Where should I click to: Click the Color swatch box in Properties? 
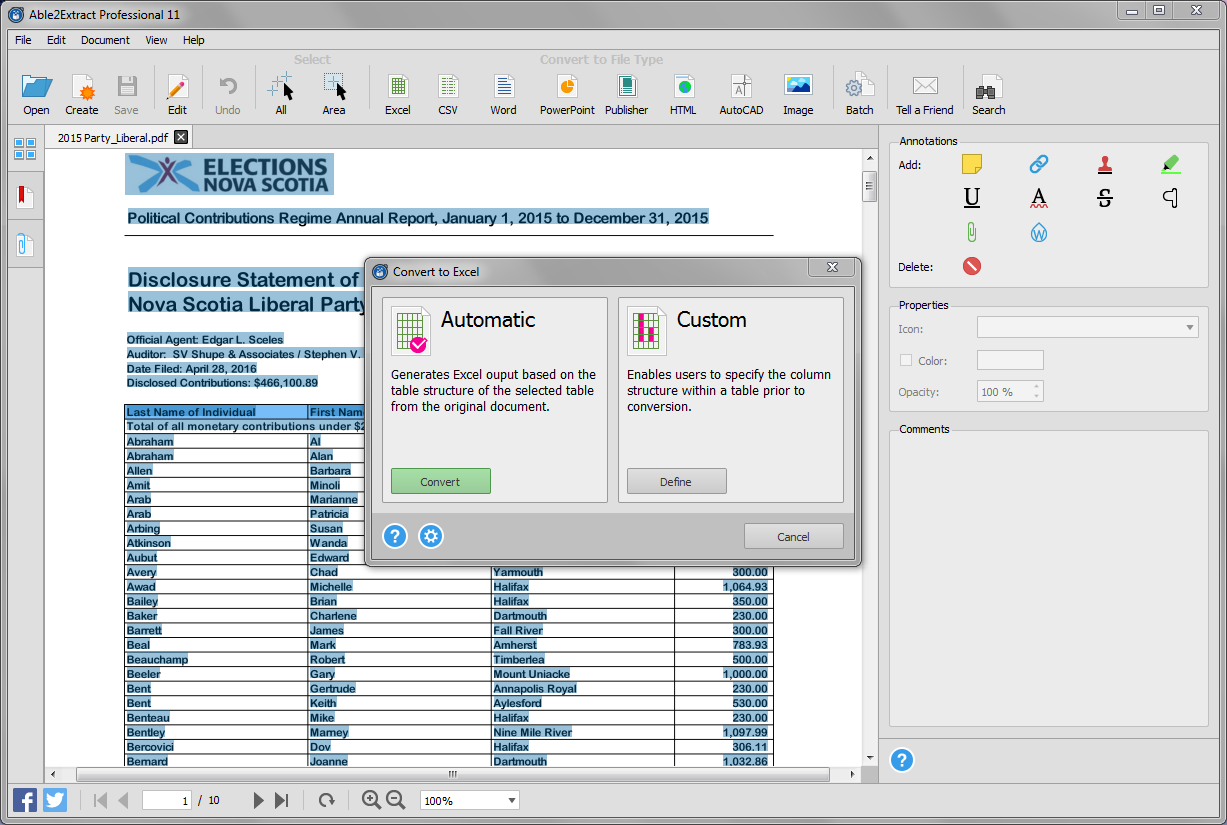tap(1010, 360)
